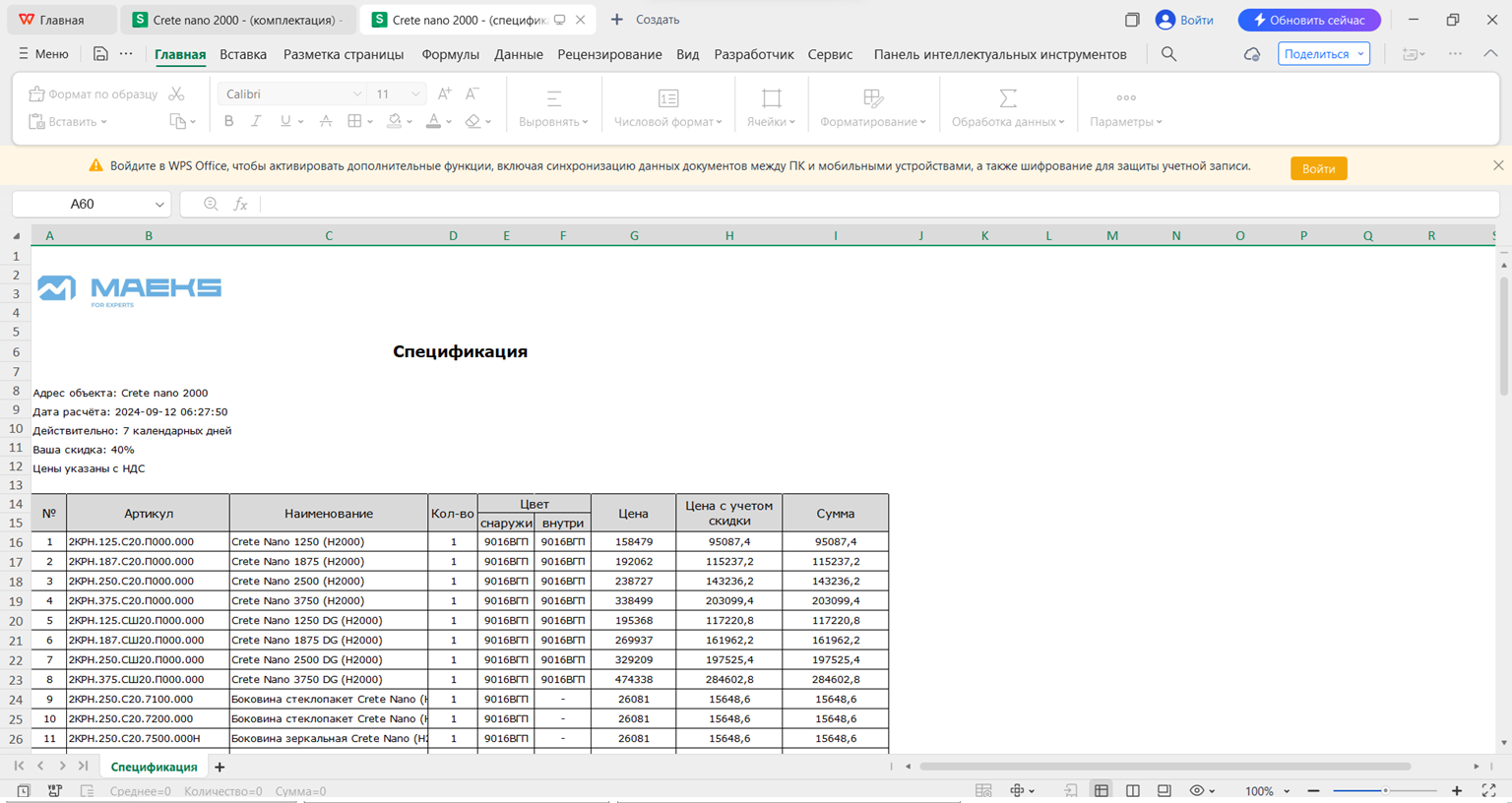Go to last sheet navigation arrow

(84, 766)
